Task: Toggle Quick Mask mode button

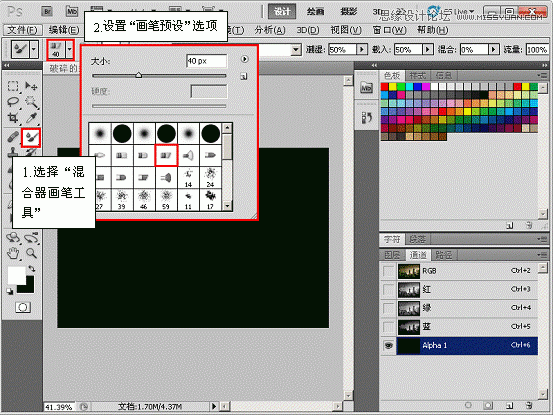Action: click(23, 307)
